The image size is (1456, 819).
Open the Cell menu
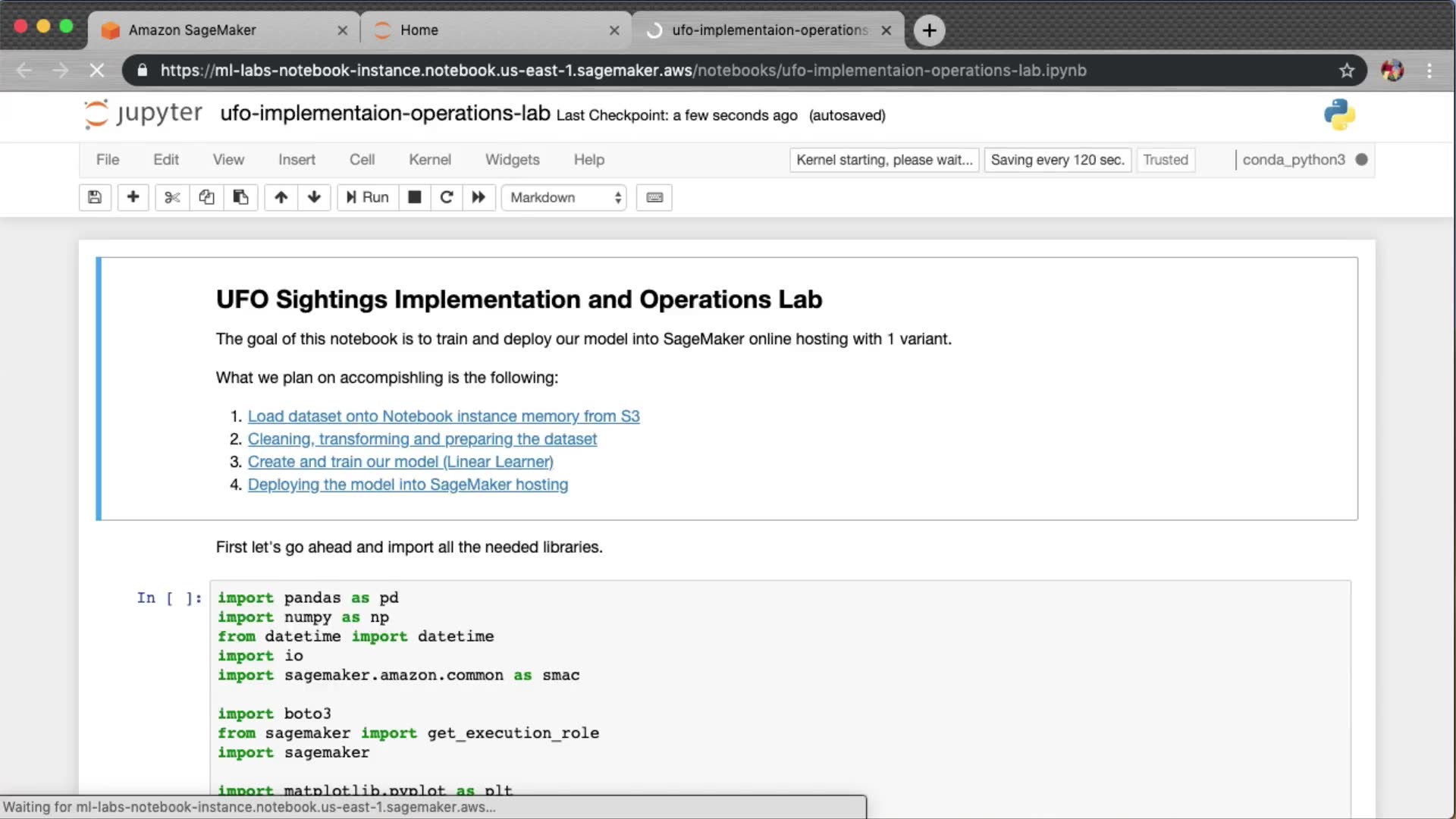362,160
